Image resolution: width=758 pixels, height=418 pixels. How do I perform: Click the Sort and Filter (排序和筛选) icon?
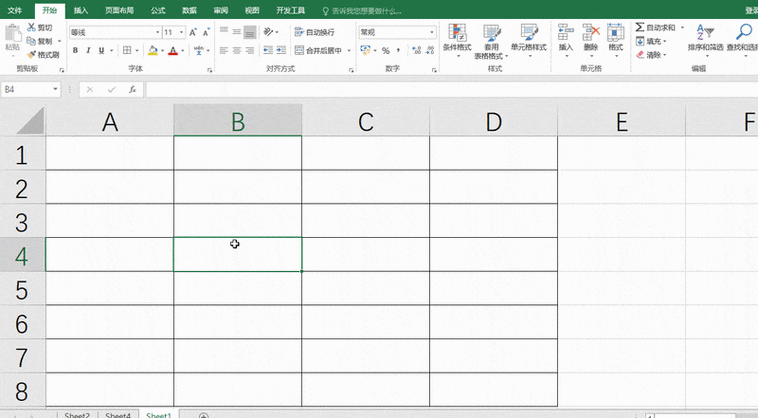(706, 33)
